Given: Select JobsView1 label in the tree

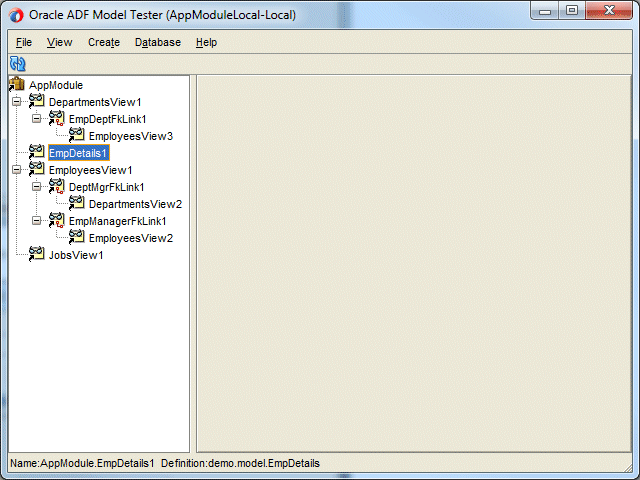Looking at the screenshot, I should tap(76, 255).
